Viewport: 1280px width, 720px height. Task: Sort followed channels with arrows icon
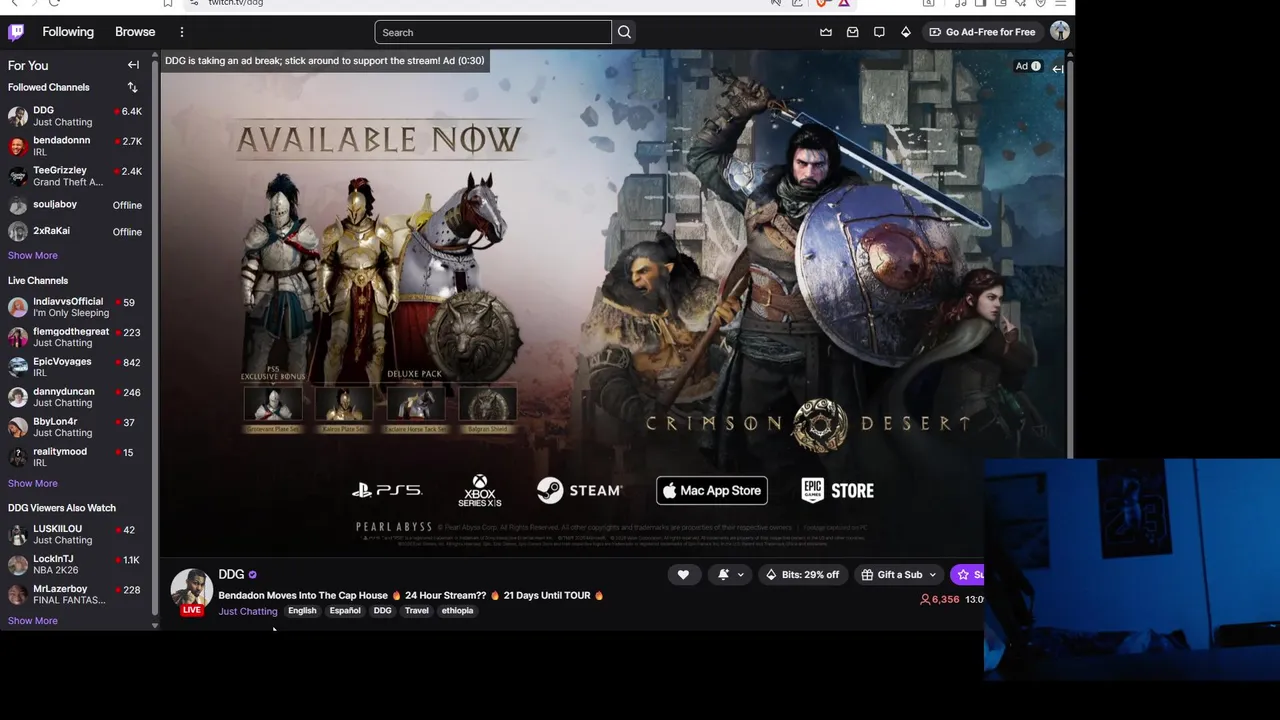click(x=132, y=87)
